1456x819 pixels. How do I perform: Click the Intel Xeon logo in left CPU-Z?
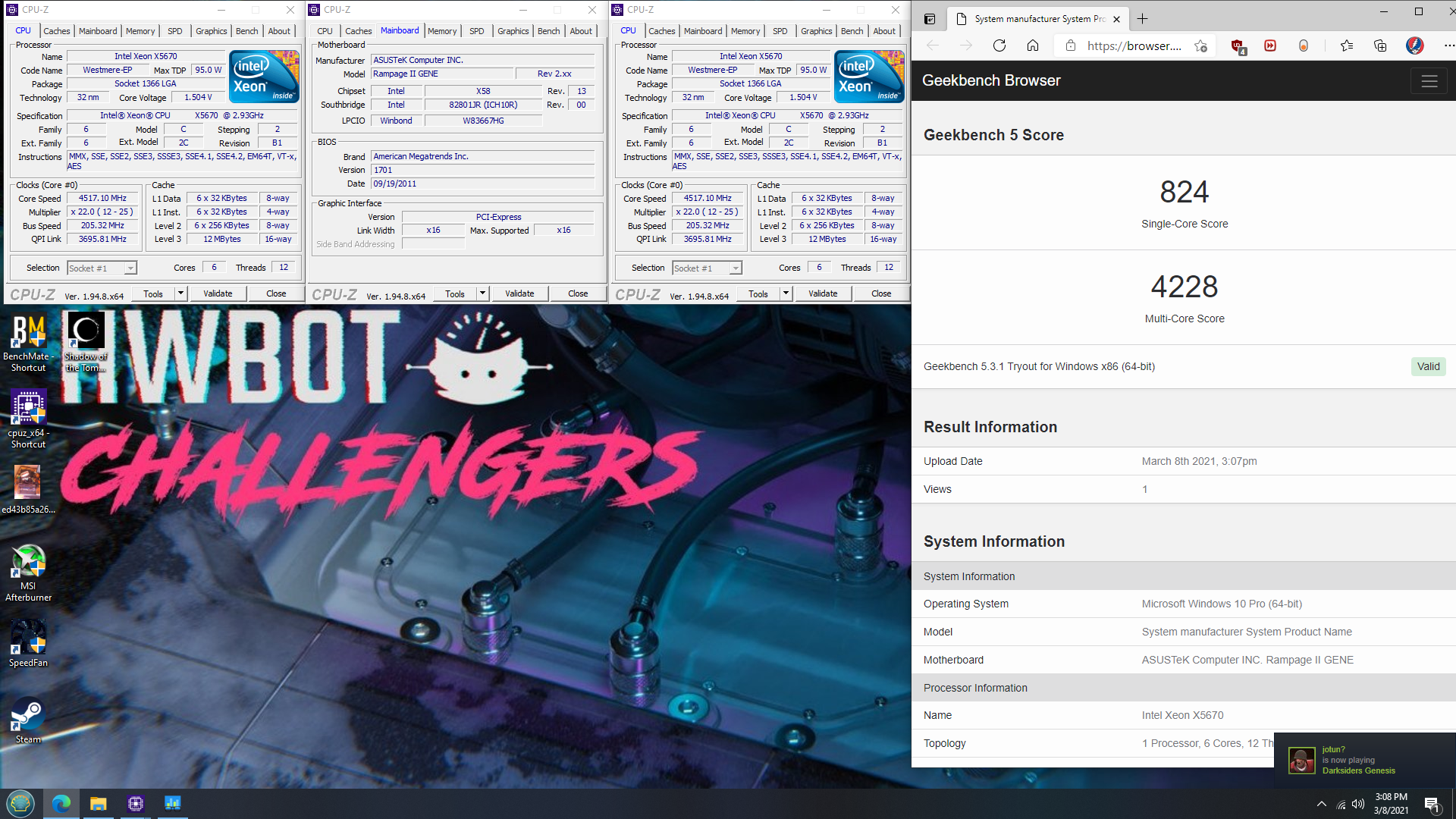tap(264, 77)
